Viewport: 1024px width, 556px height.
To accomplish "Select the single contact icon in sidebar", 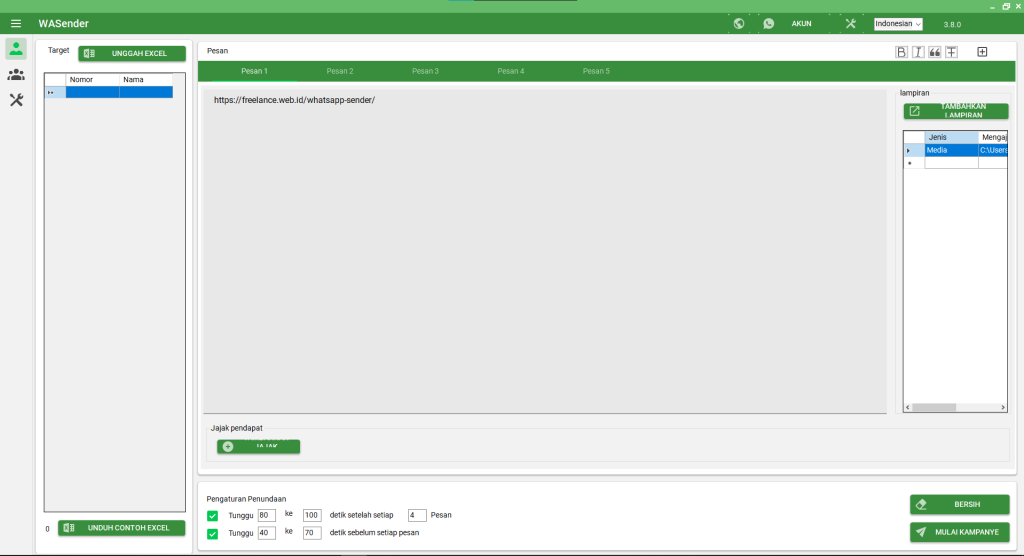I will (x=16, y=49).
